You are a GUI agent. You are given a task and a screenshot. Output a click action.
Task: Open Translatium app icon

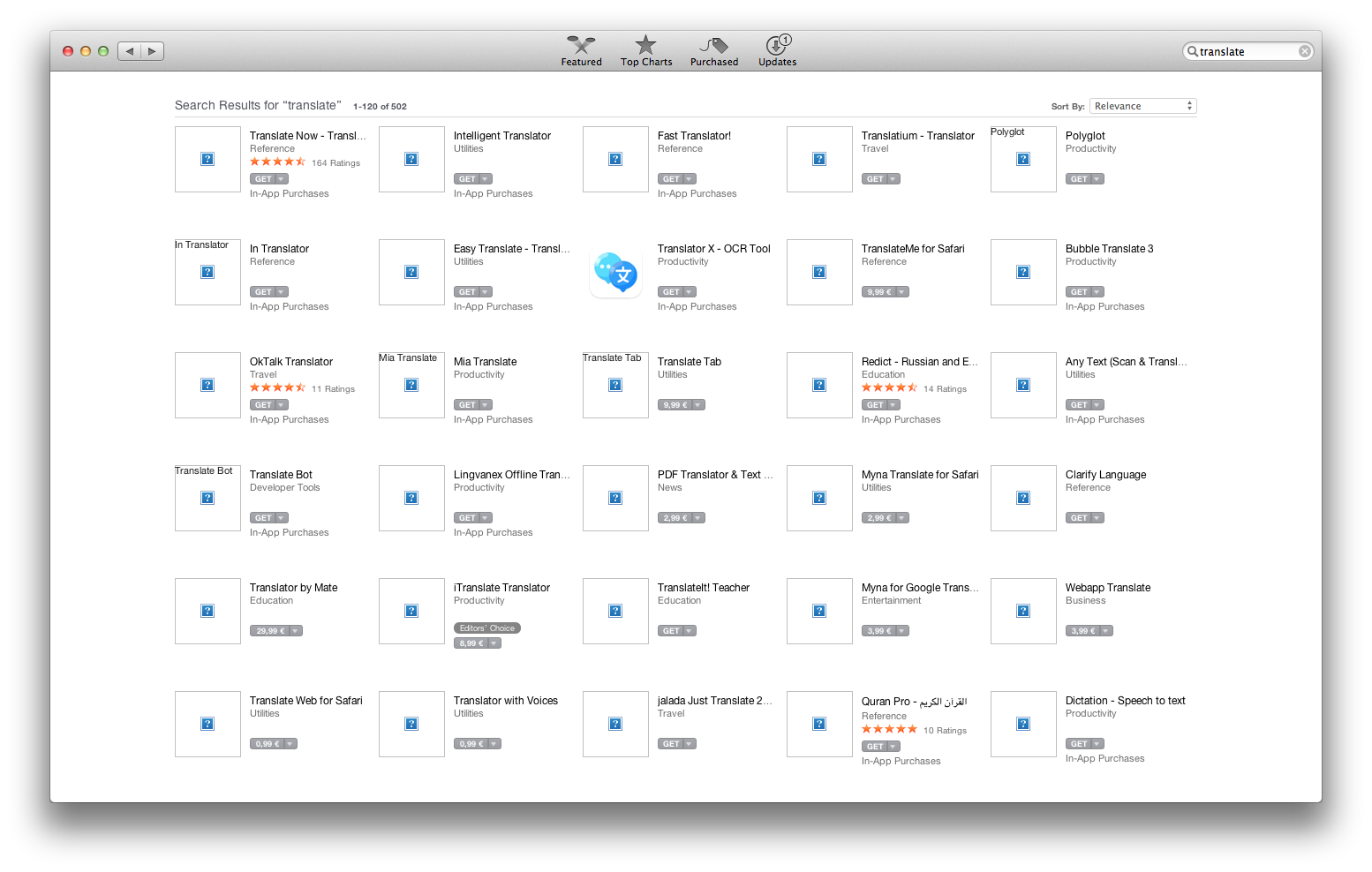tap(819, 159)
